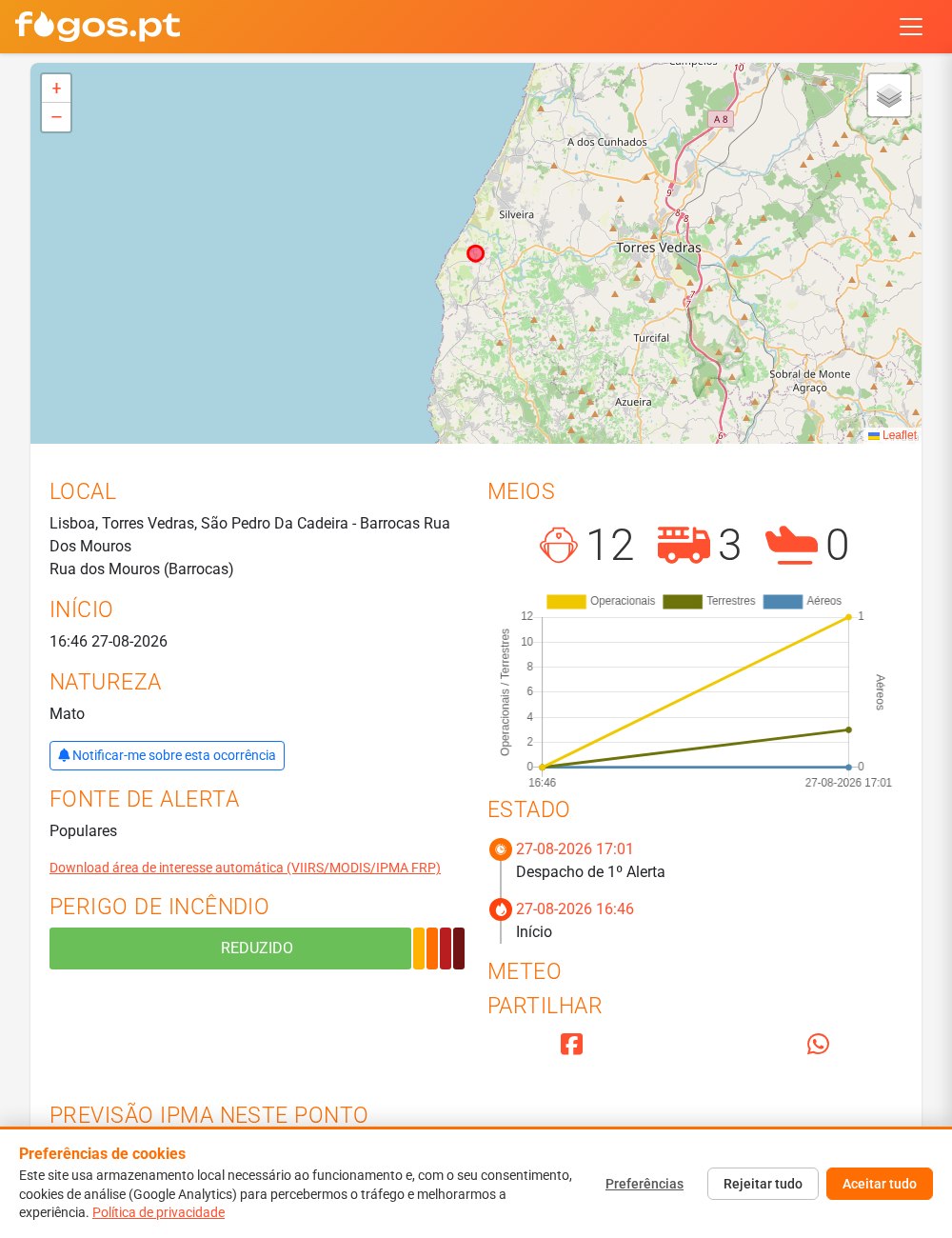This screenshot has width=952, height=1238.
Task: Zoom in on the map
Action: pos(56,89)
